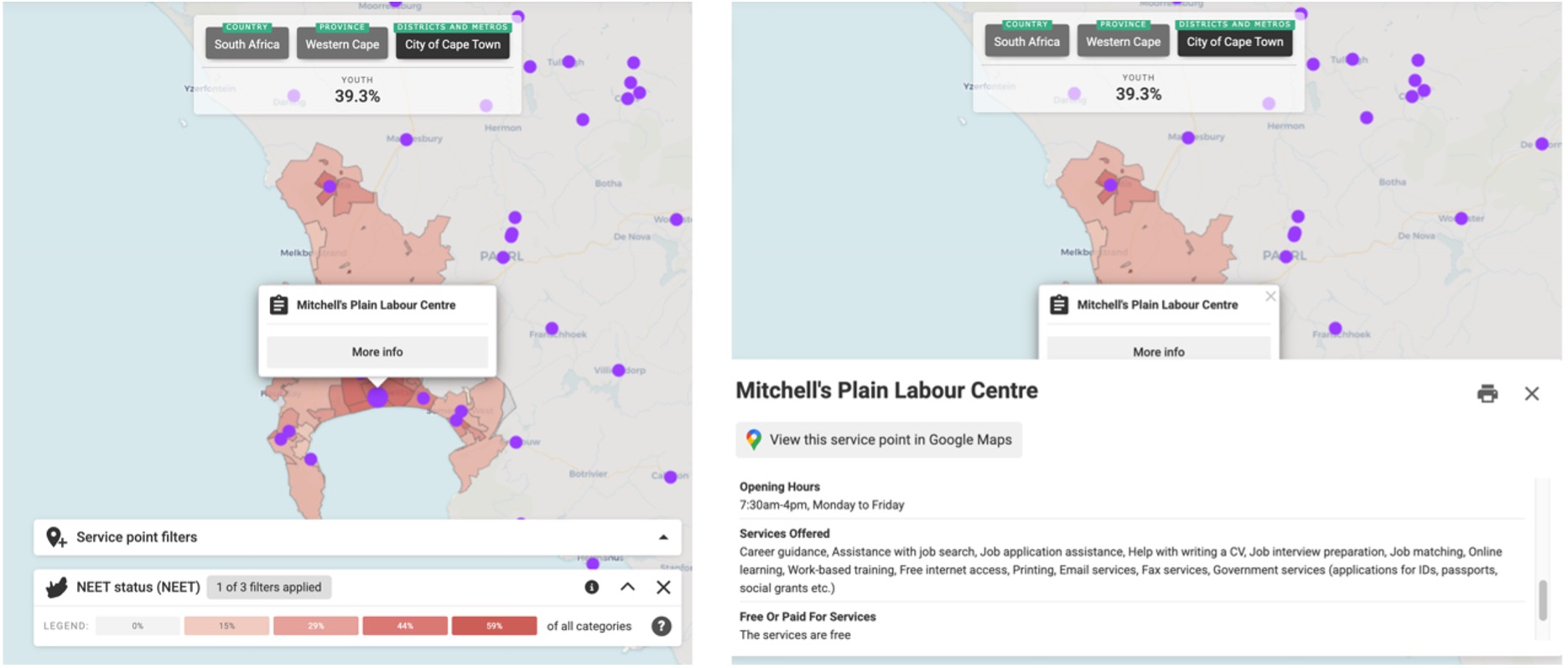Click clipboard icon in left map popup

point(278,305)
